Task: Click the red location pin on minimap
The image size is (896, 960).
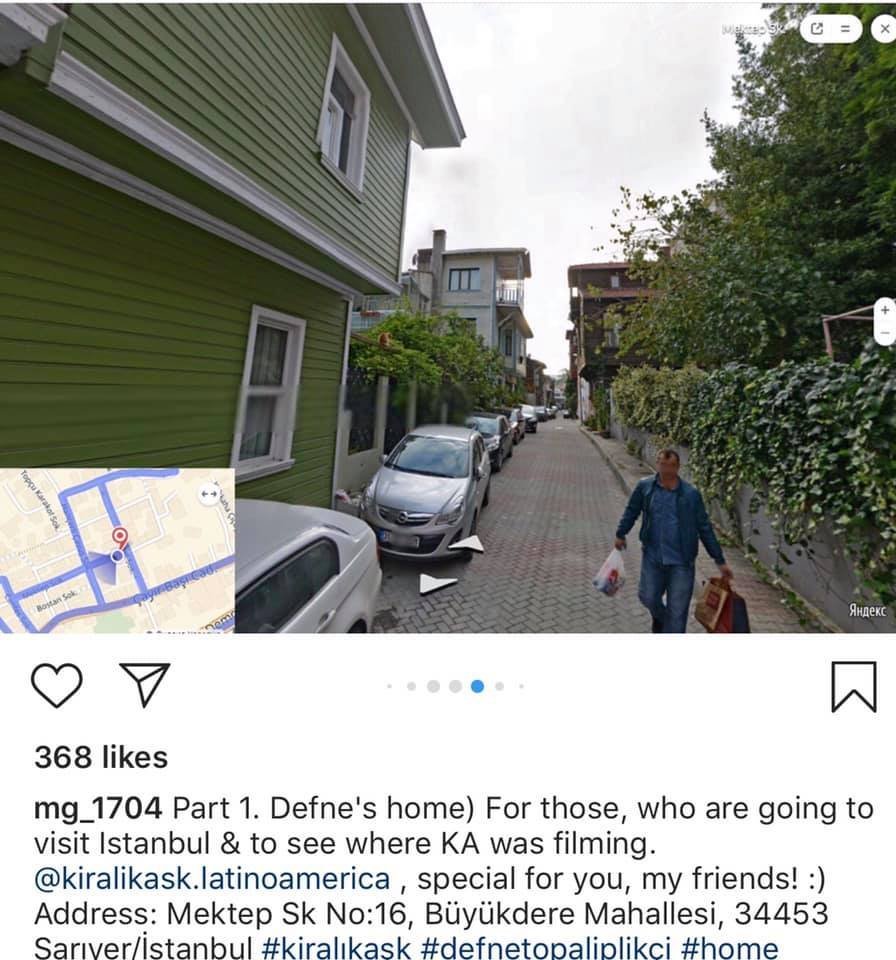Action: click(x=120, y=538)
